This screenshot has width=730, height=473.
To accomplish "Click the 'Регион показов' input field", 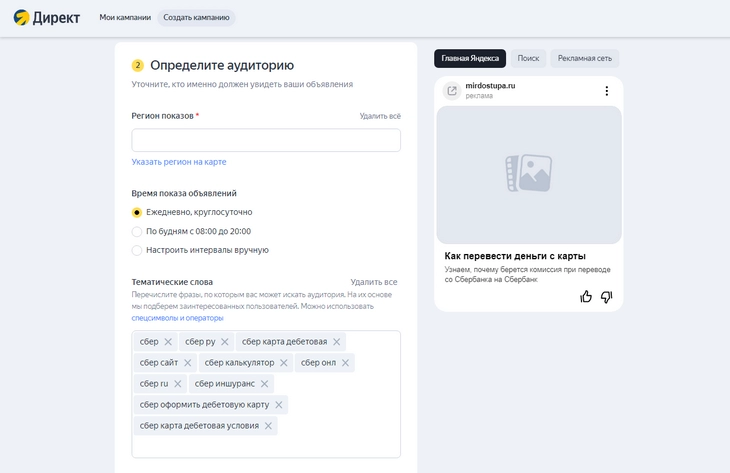I will (266, 140).
